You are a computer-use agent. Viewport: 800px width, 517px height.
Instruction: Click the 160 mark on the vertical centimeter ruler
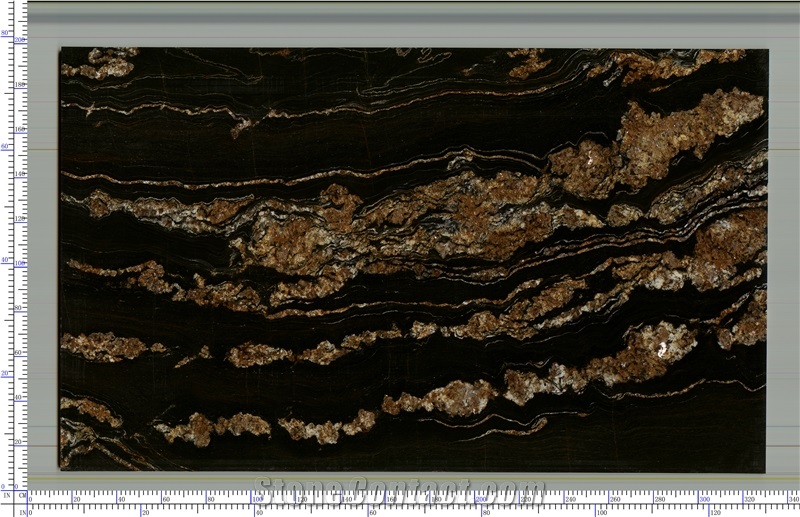[x=20, y=129]
